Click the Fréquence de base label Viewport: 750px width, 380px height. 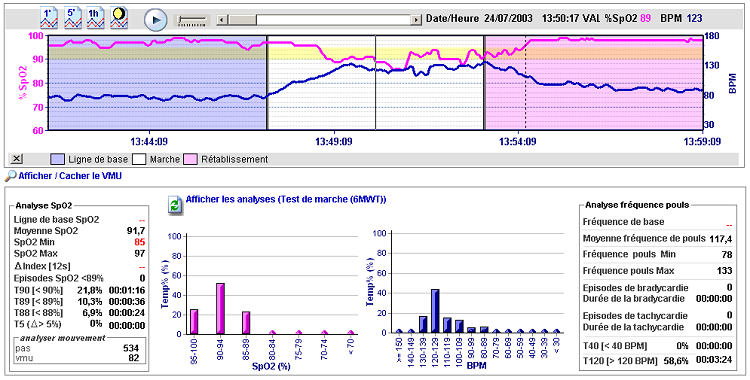tap(624, 222)
